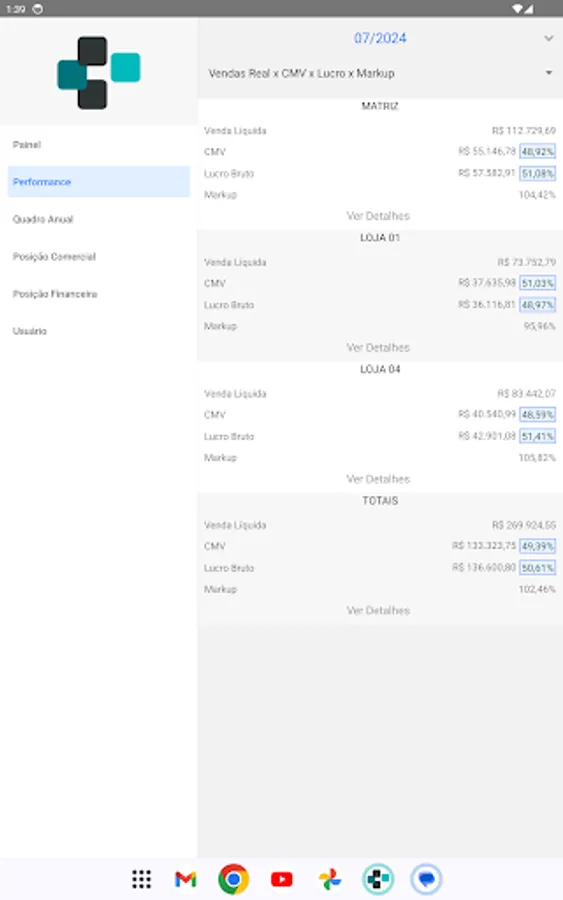Click the MATRIZ section header
Viewport: 563px width, 900px height.
tap(380, 106)
